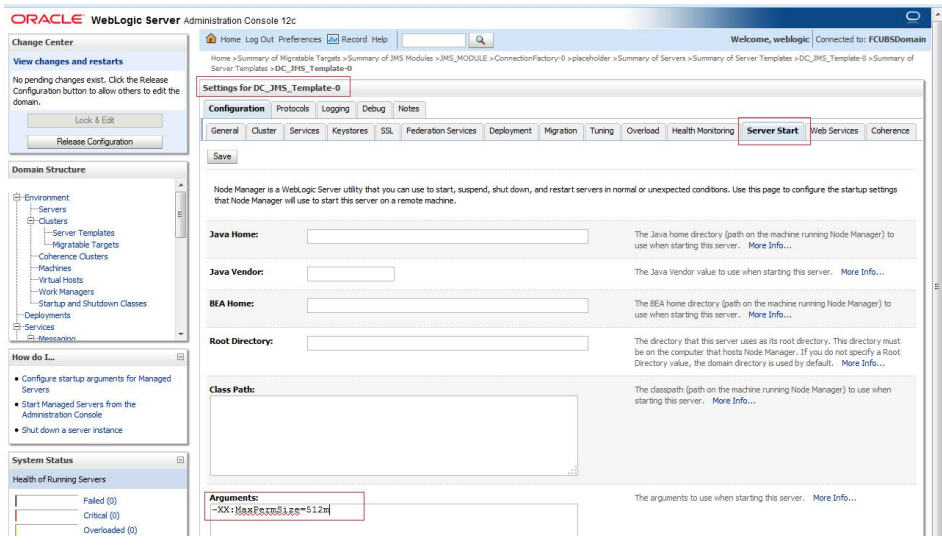Open Virtual Hosts tree item
The image size is (942, 558).
(x=61, y=279)
